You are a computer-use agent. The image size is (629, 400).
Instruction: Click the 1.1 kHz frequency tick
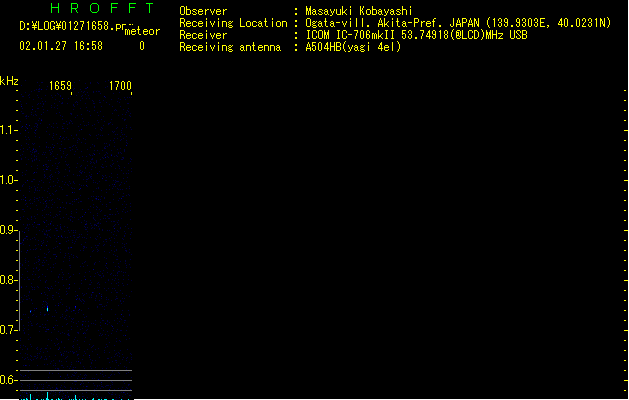(8, 130)
